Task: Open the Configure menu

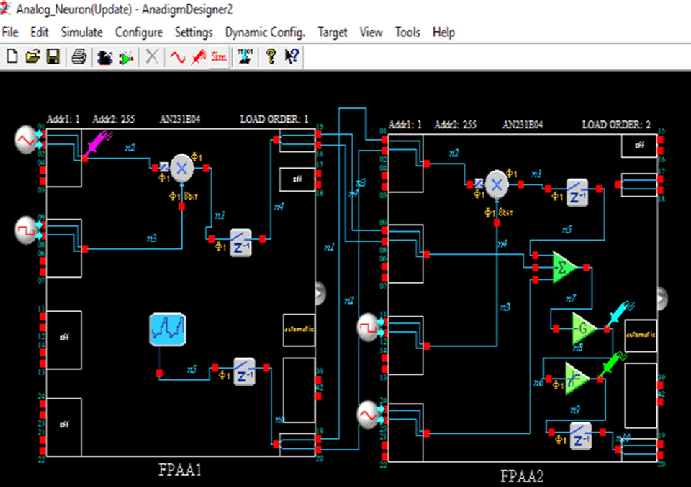Action: click(x=139, y=32)
